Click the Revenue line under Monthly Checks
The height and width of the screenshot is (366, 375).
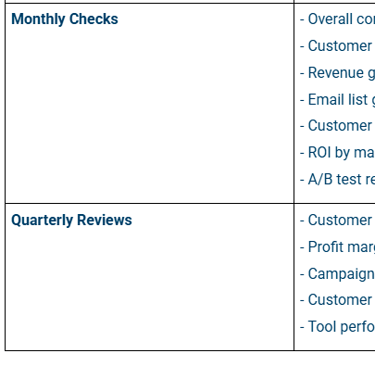point(337,73)
